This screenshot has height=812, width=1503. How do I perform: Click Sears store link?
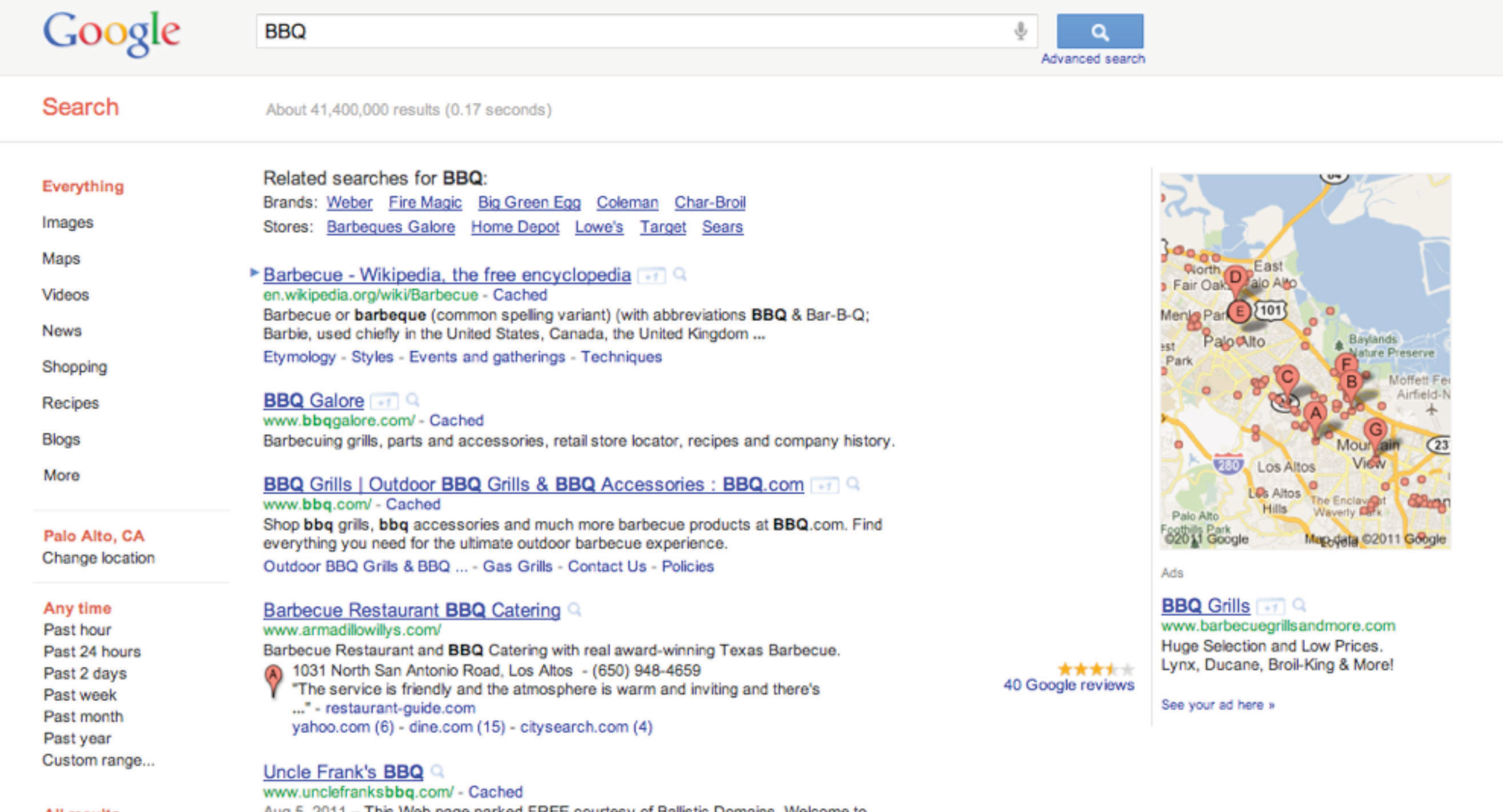pyautogui.click(x=722, y=227)
